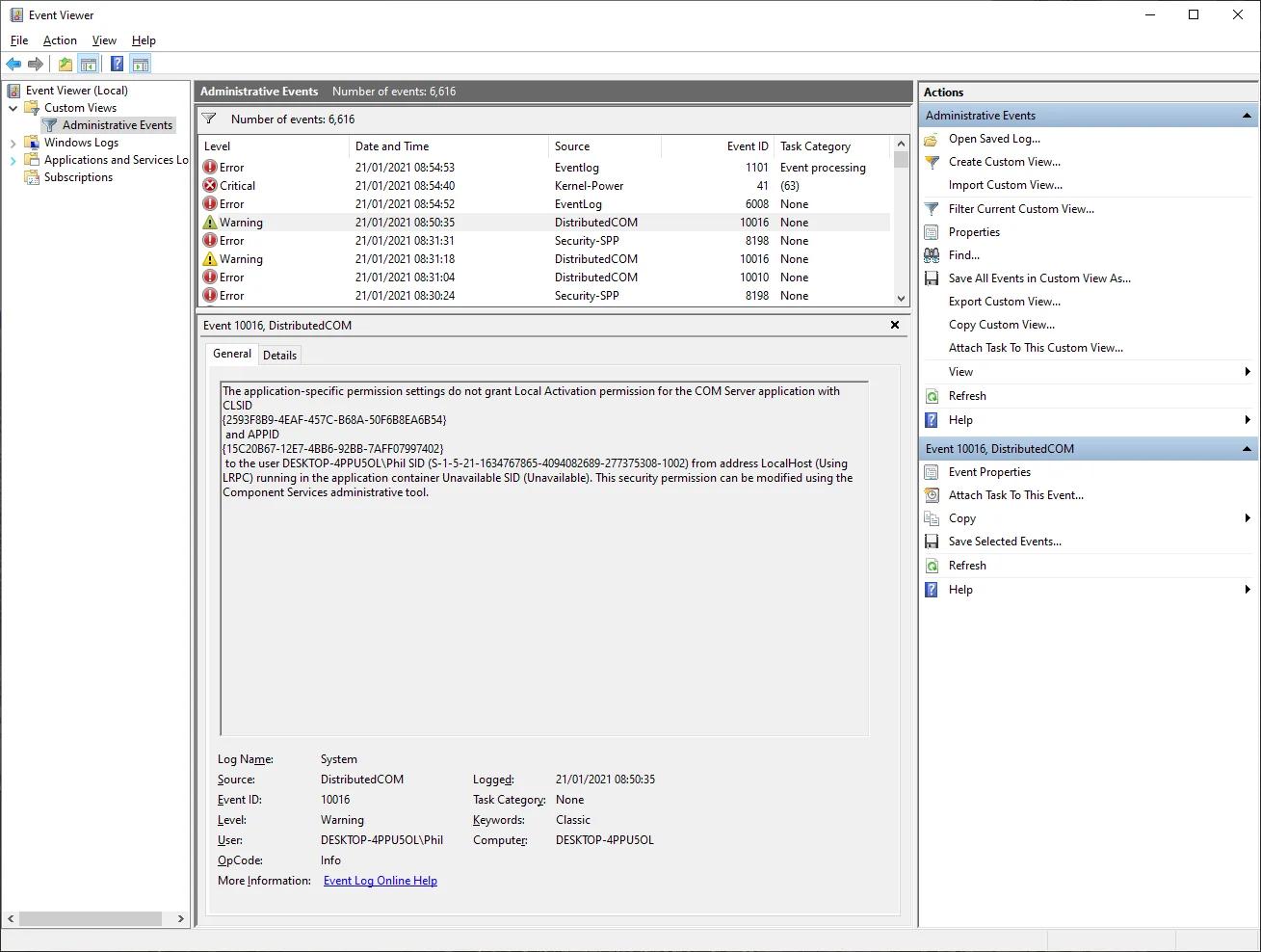Click the Create Custom View funnel icon

pyautogui.click(x=932, y=162)
